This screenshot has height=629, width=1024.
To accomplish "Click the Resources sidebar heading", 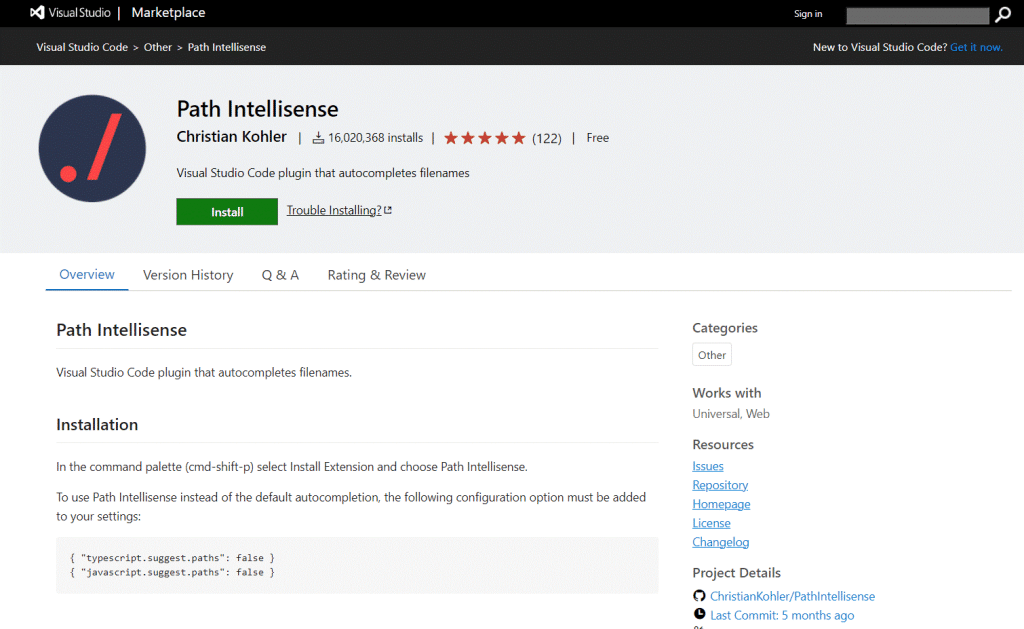I will pos(723,444).
